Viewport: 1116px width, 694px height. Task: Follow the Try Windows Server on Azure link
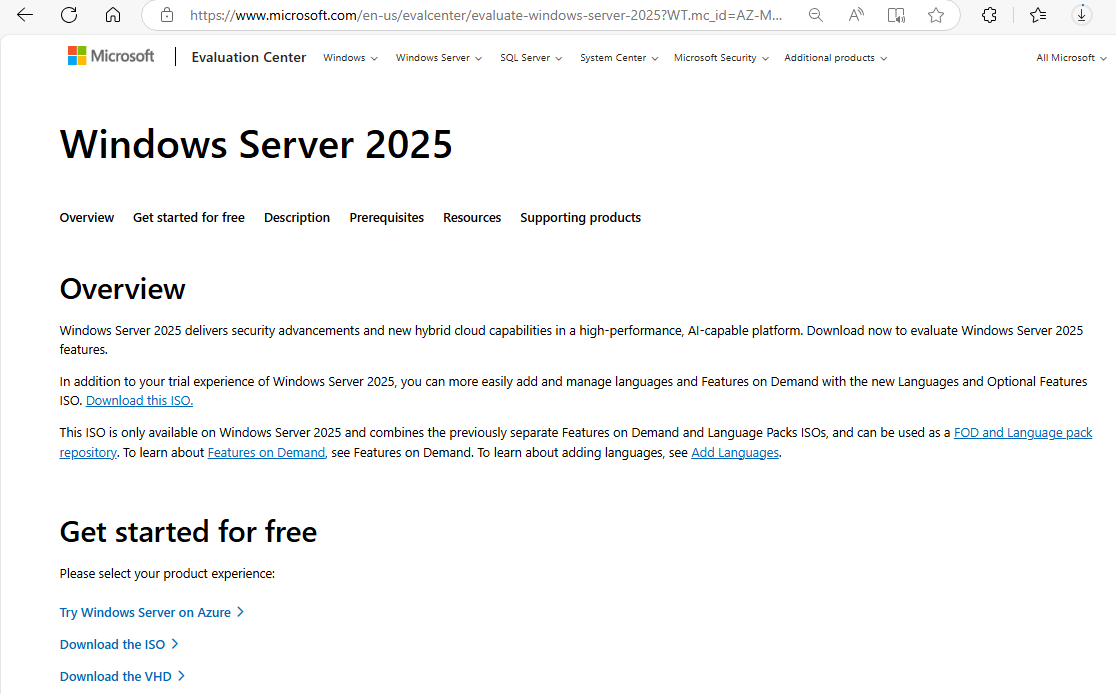145,612
